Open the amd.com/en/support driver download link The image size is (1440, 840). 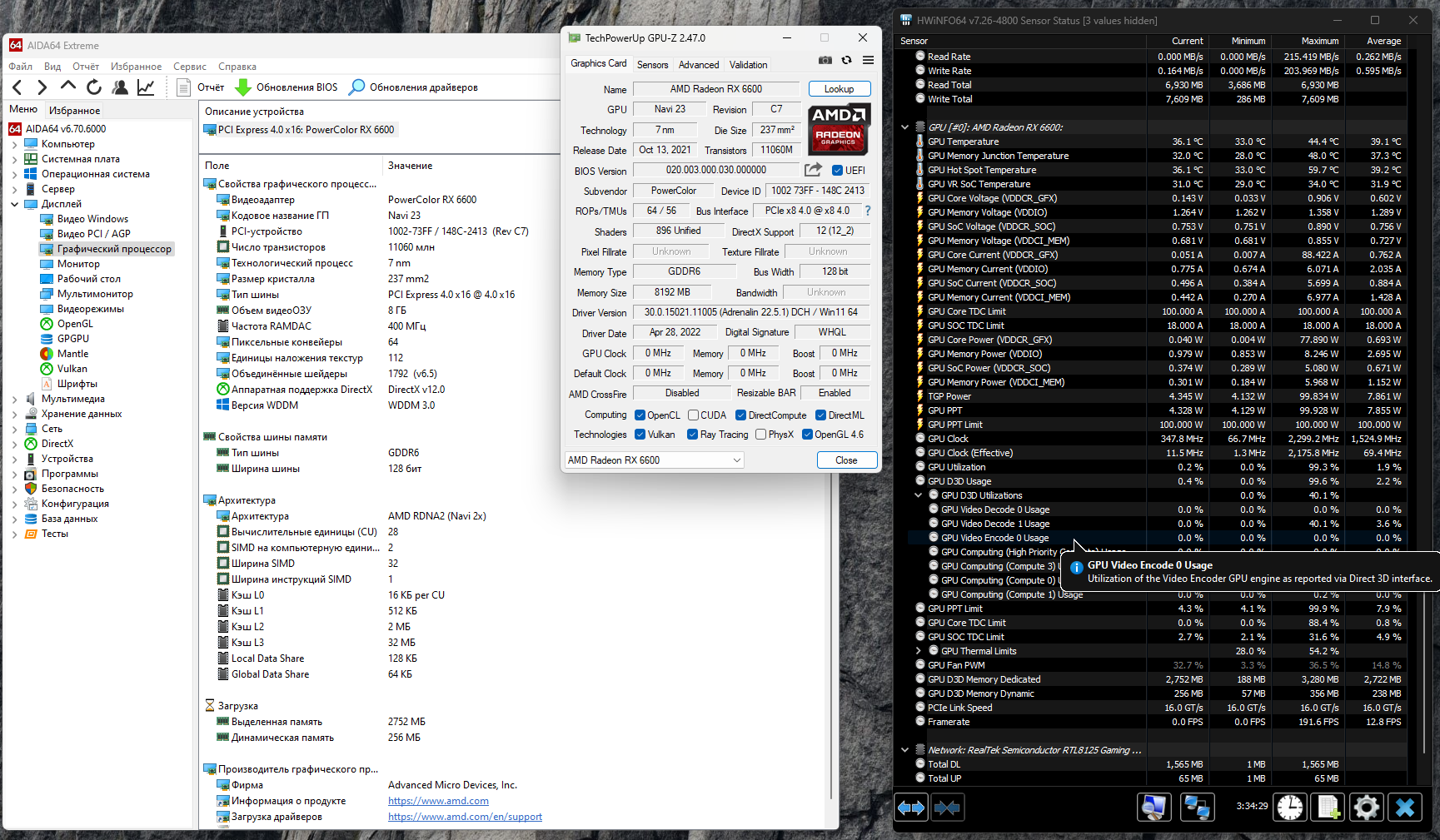(x=465, y=817)
